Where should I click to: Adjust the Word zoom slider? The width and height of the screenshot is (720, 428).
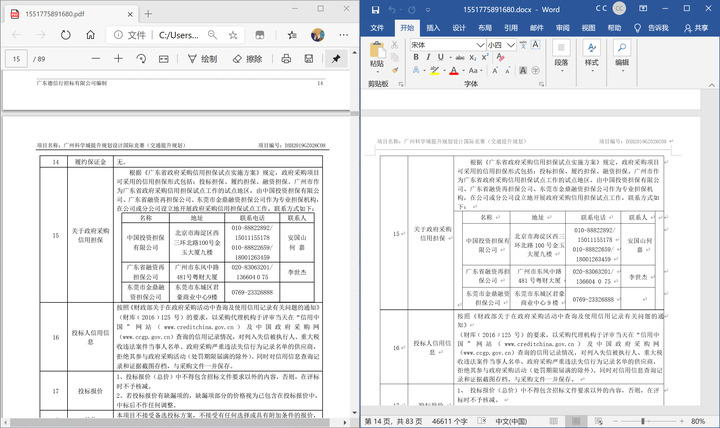point(643,421)
